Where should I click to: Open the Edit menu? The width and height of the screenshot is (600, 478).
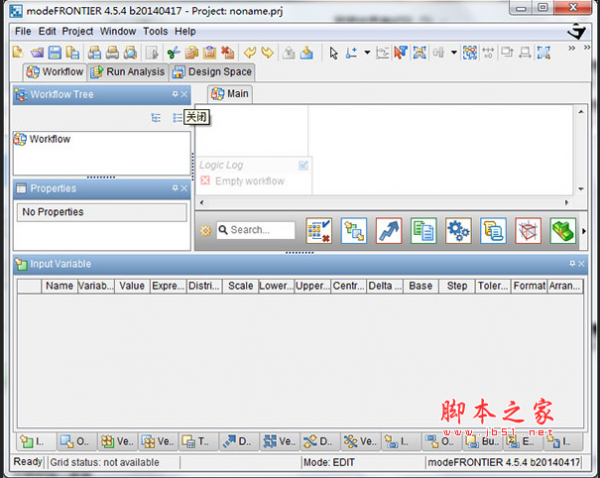tap(47, 31)
